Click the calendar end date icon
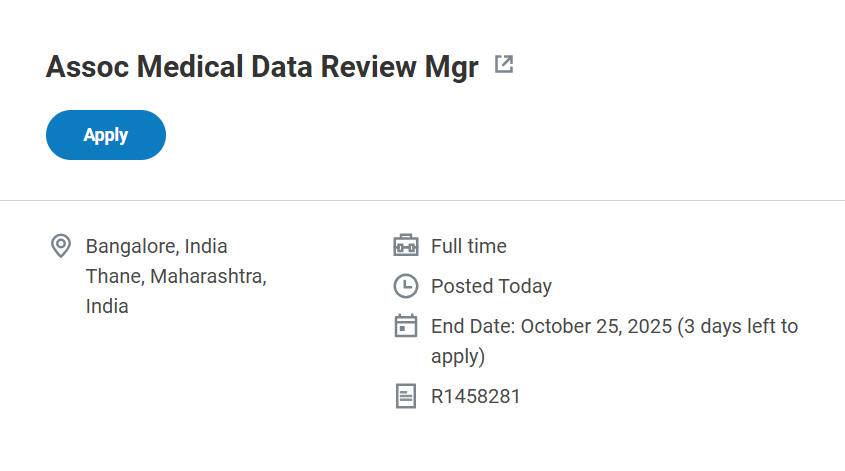845x471 pixels. pyautogui.click(x=405, y=326)
